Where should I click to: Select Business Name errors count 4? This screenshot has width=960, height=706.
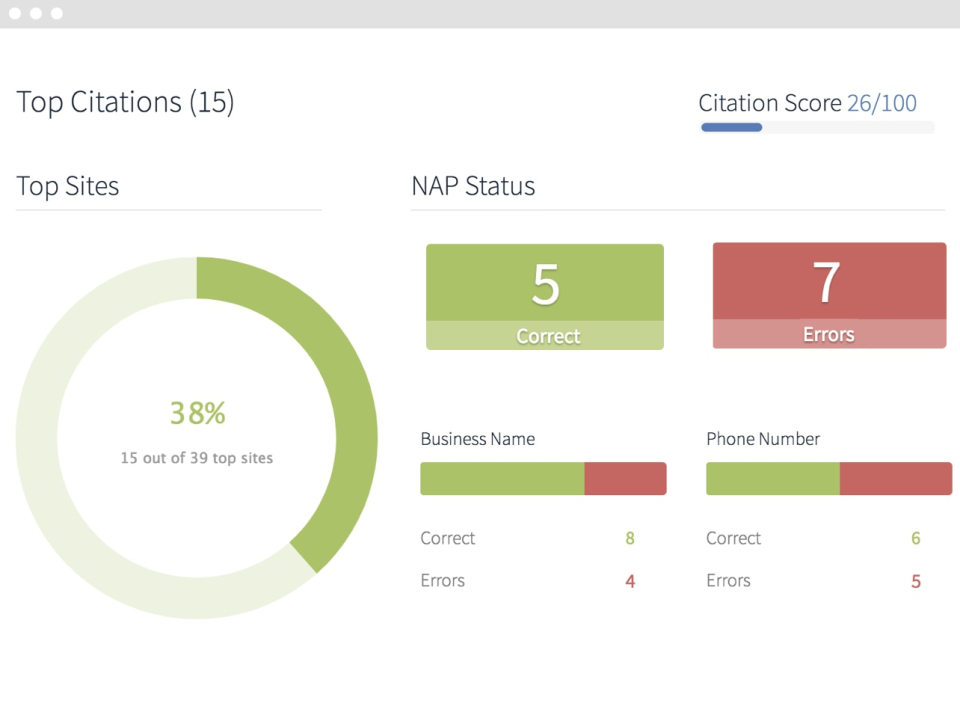[630, 581]
